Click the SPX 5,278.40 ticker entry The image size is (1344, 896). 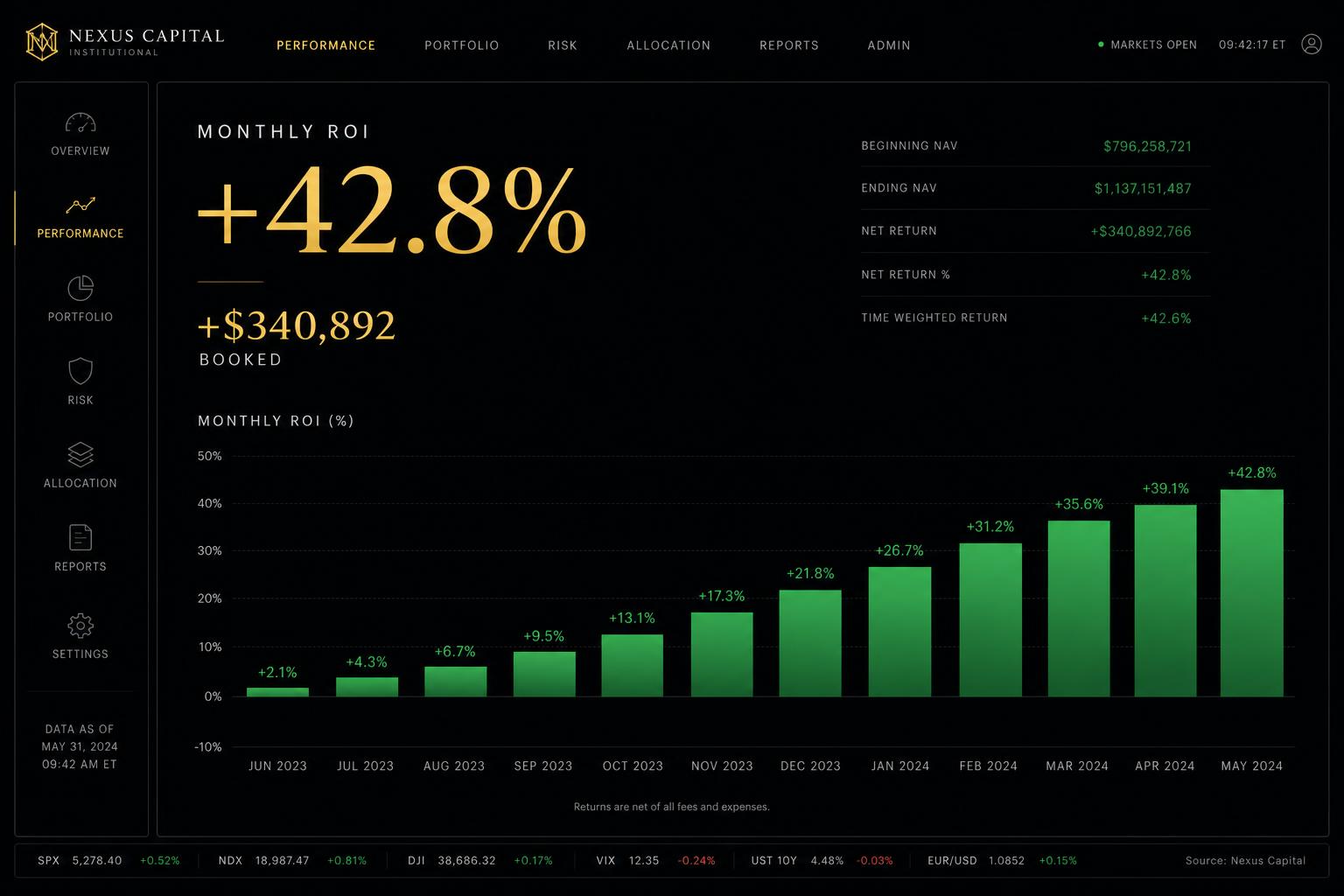pyautogui.click(x=108, y=861)
